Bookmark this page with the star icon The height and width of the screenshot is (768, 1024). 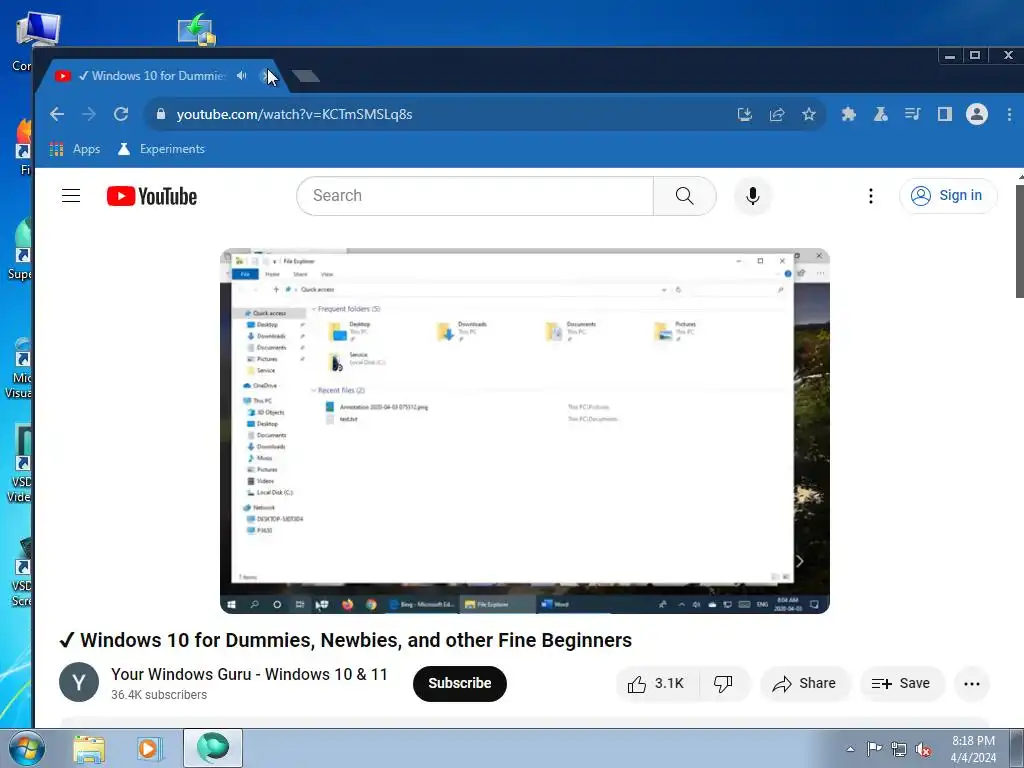808,114
